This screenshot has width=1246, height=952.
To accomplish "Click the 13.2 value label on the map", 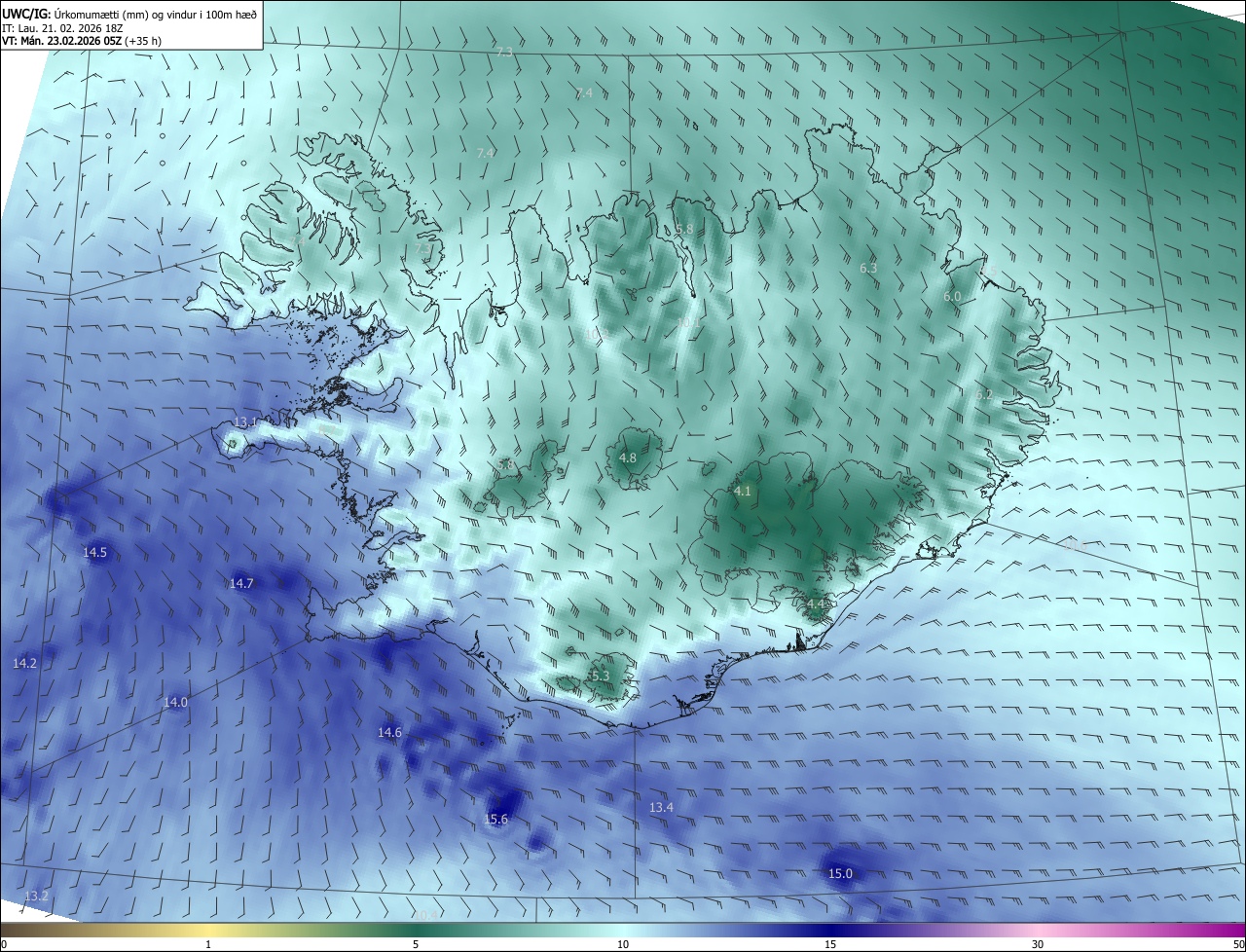I will 36,895.
